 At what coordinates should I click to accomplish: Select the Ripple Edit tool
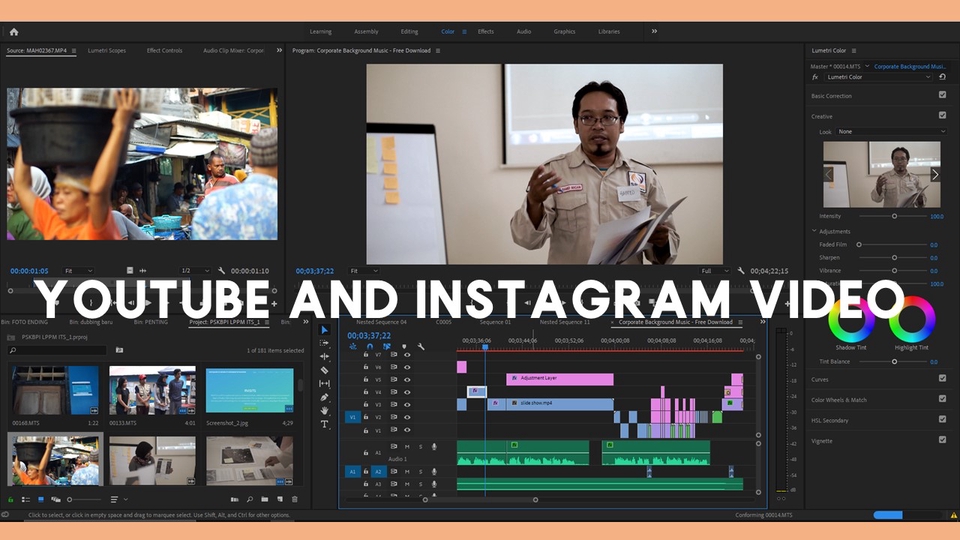[x=324, y=356]
